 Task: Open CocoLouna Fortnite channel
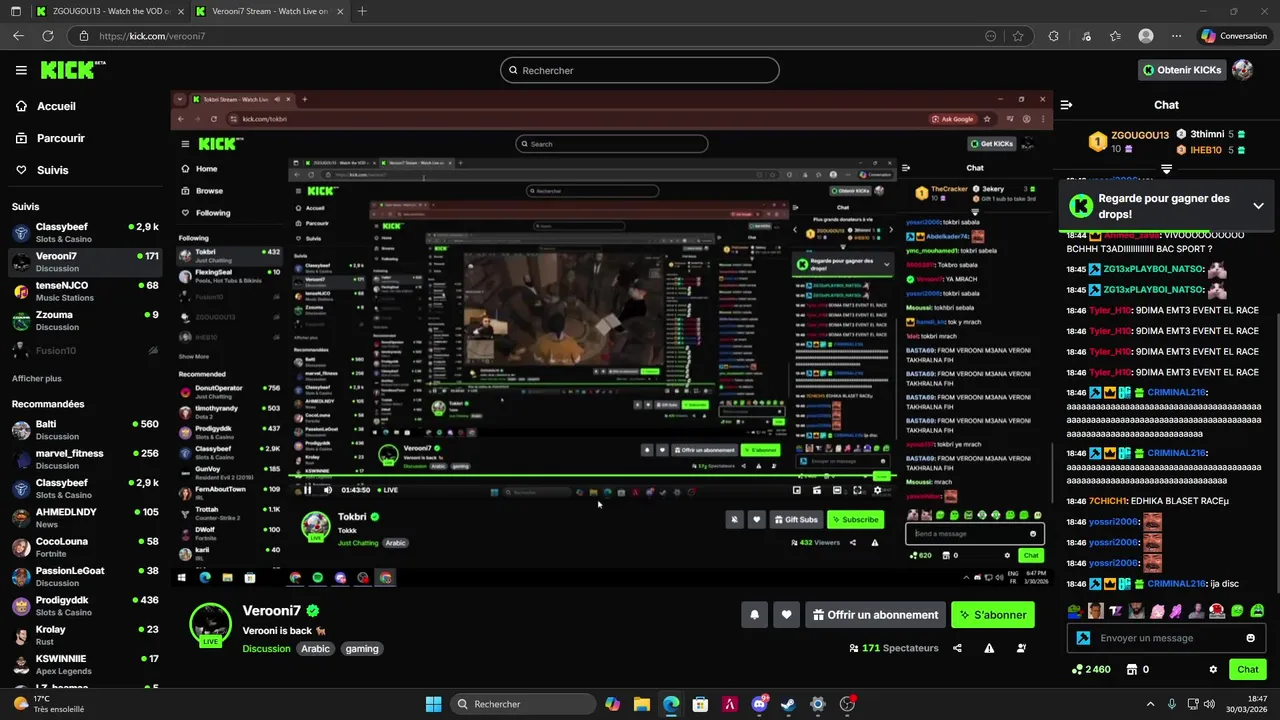point(84,547)
